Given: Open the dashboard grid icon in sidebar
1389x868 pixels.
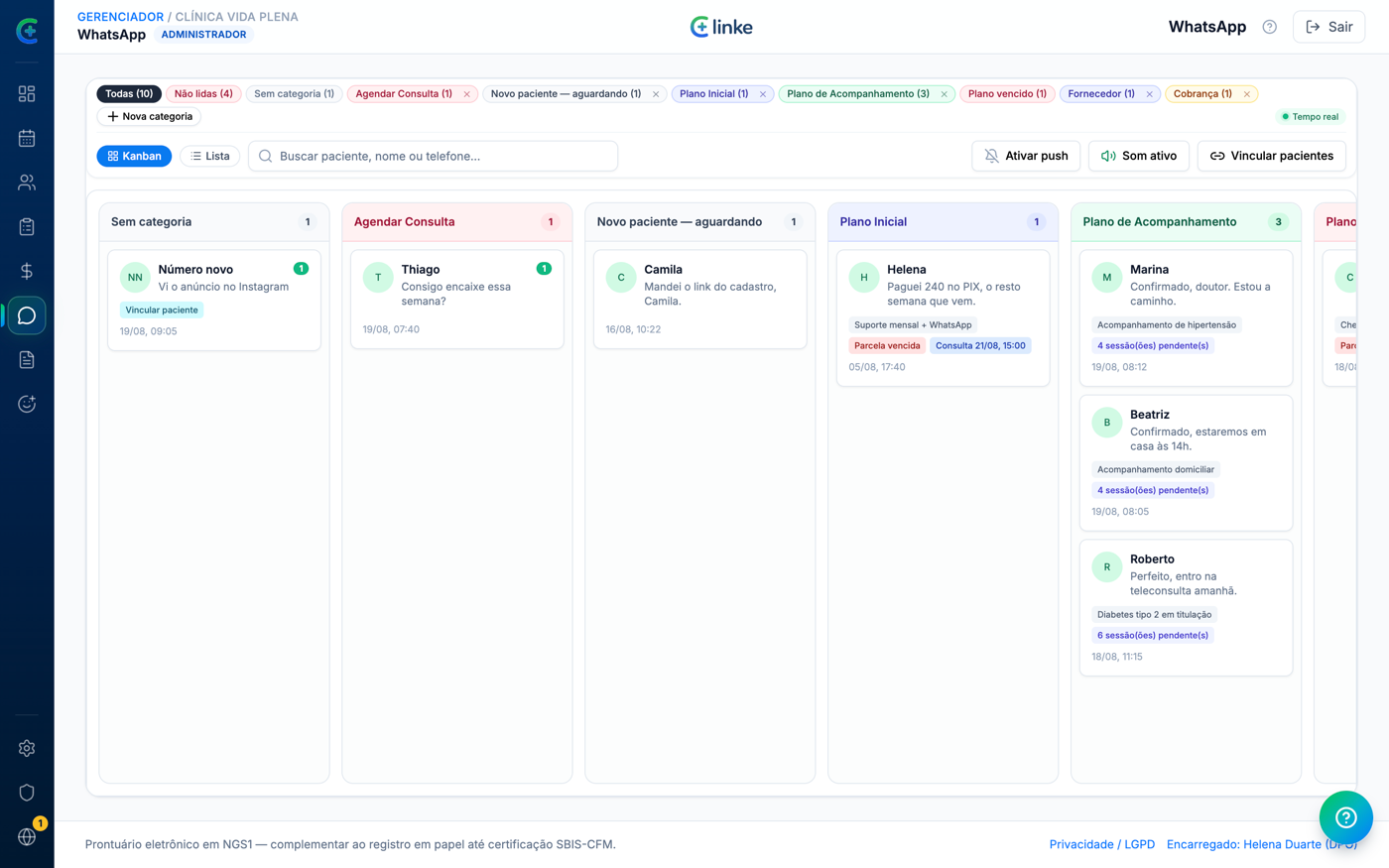Looking at the screenshot, I should click(27, 93).
